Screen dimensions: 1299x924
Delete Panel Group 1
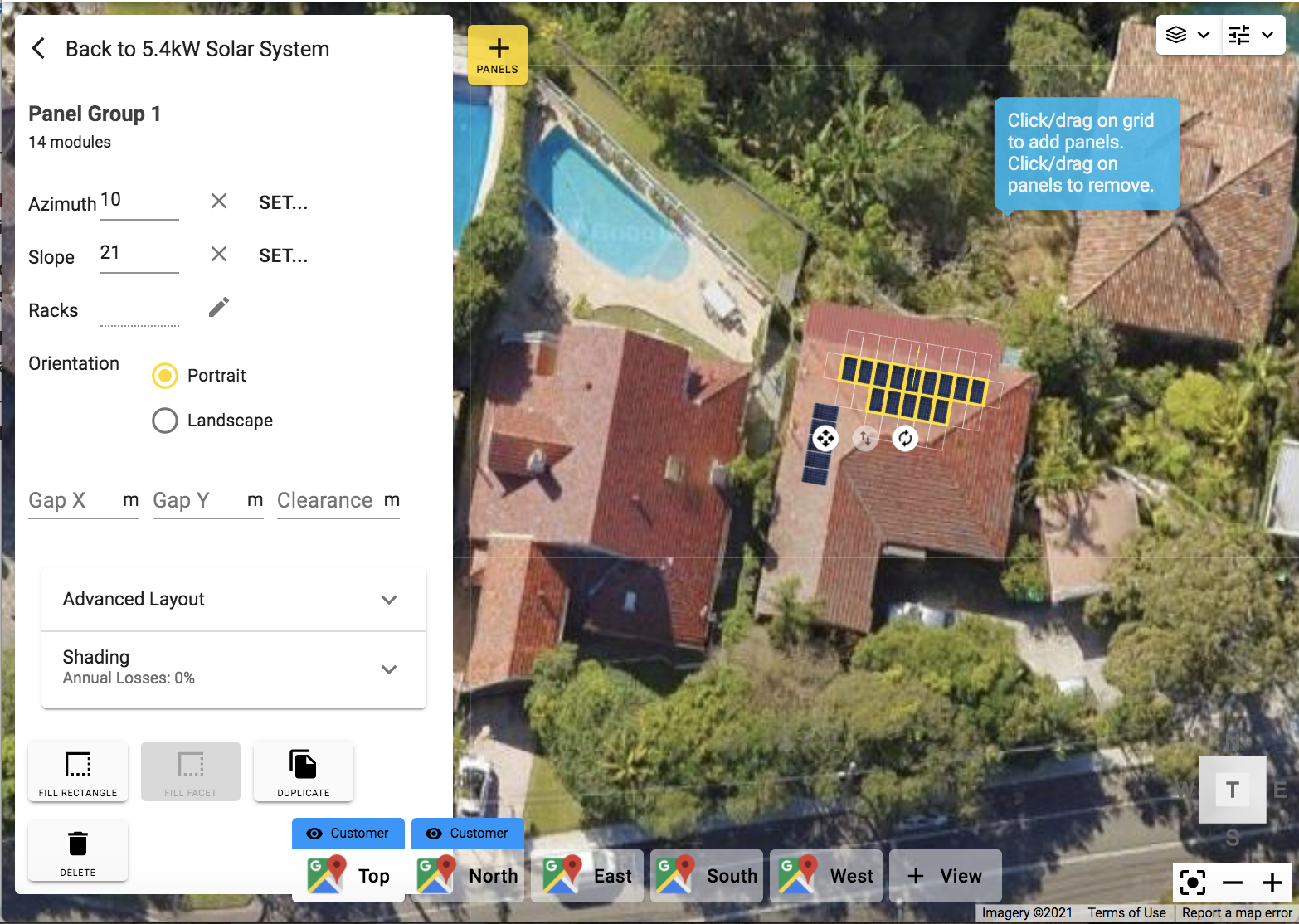pyautogui.click(x=78, y=851)
